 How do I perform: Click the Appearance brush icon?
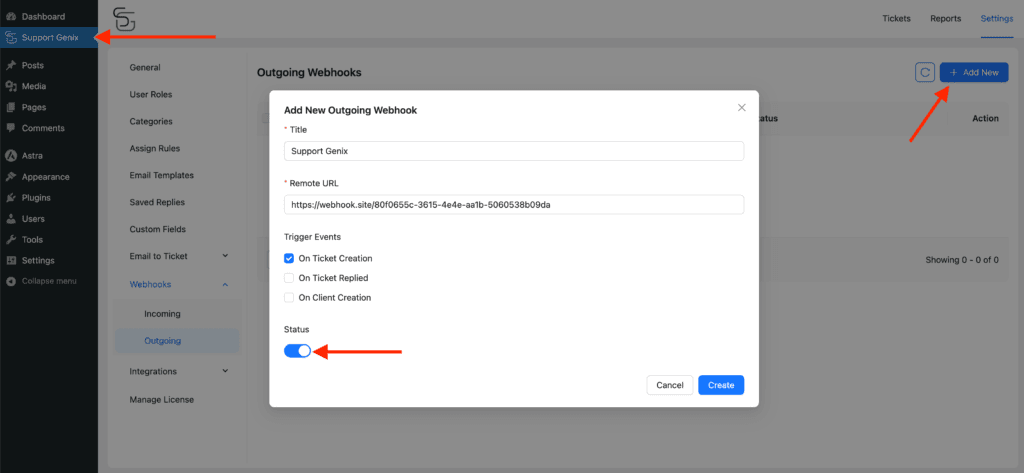(10, 176)
